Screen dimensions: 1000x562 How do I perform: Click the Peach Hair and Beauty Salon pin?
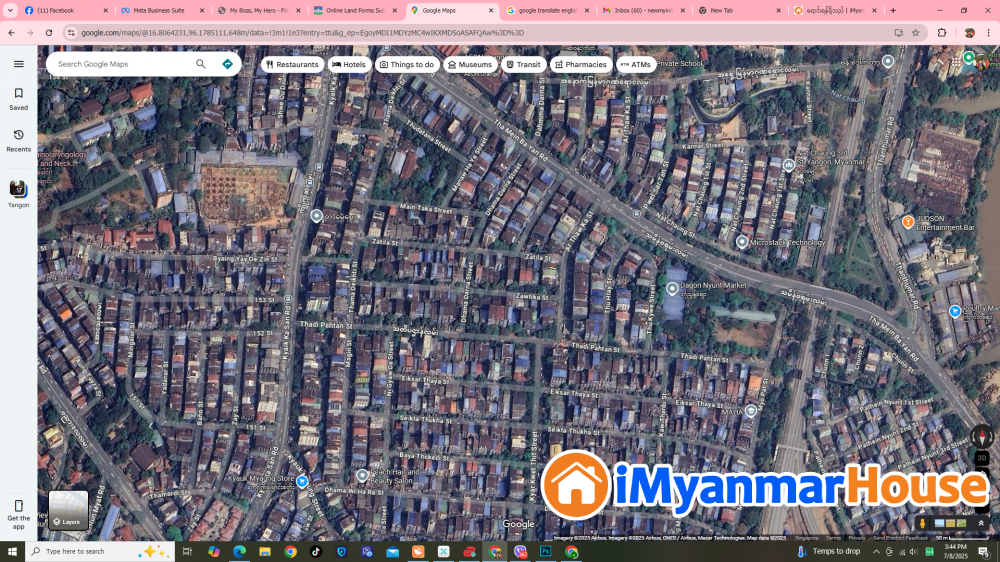362,475
